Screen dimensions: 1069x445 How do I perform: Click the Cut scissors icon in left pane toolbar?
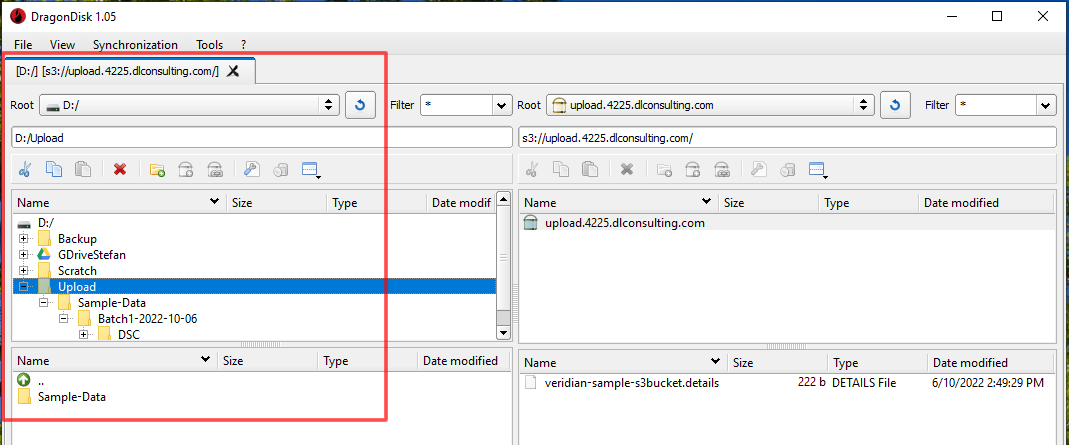coord(25,169)
